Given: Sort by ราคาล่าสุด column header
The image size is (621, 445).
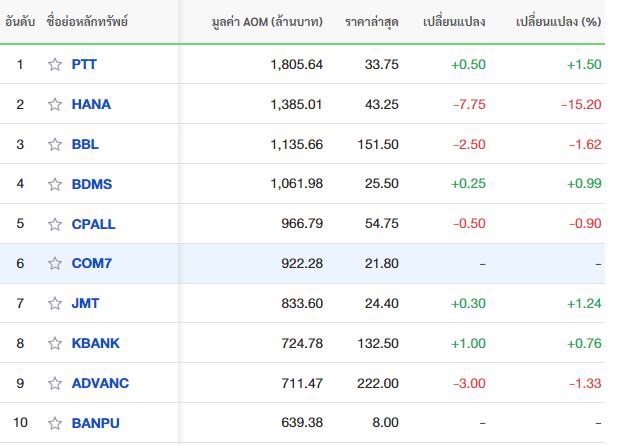Looking at the screenshot, I should (371, 22).
